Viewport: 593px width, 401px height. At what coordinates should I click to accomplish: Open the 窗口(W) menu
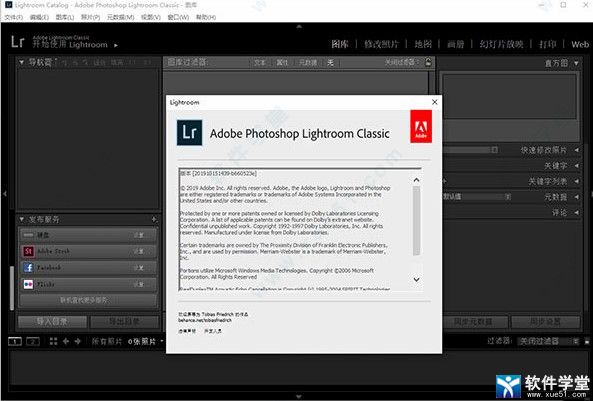(178, 17)
